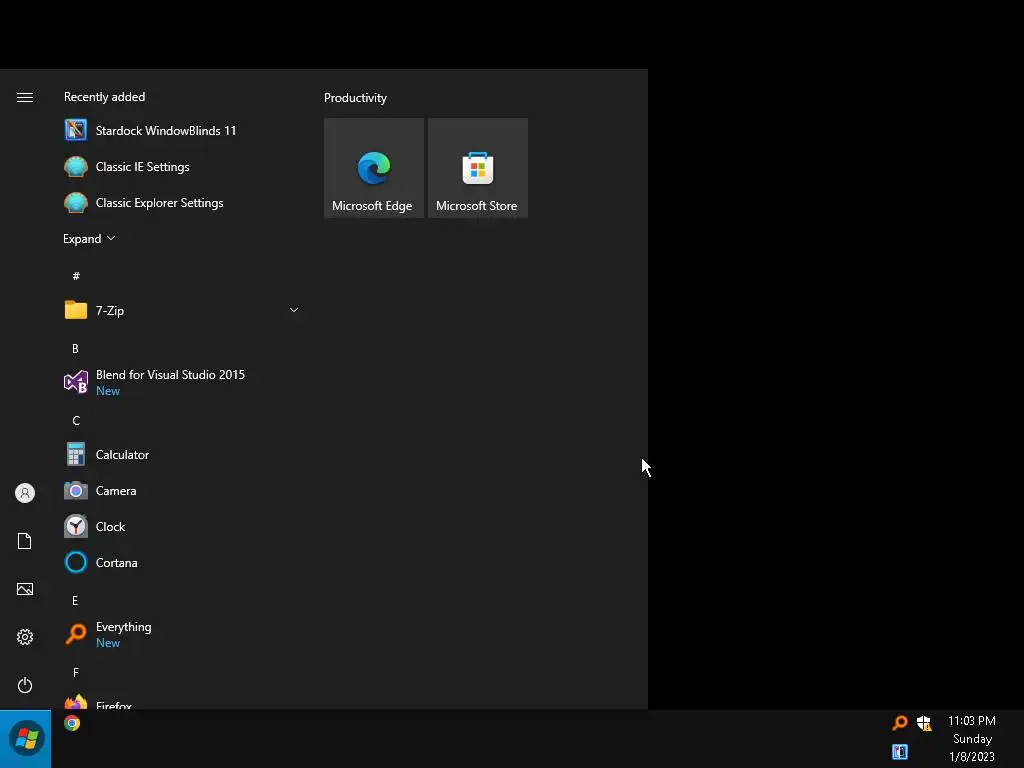Viewport: 1024px width, 768px height.
Task: Click the blue tray icon below Everything
Action: (x=900, y=752)
